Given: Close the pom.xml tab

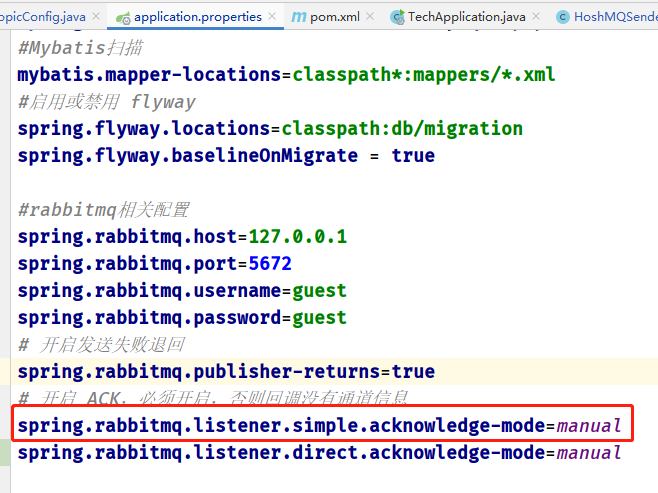Looking at the screenshot, I should [x=370, y=16].
